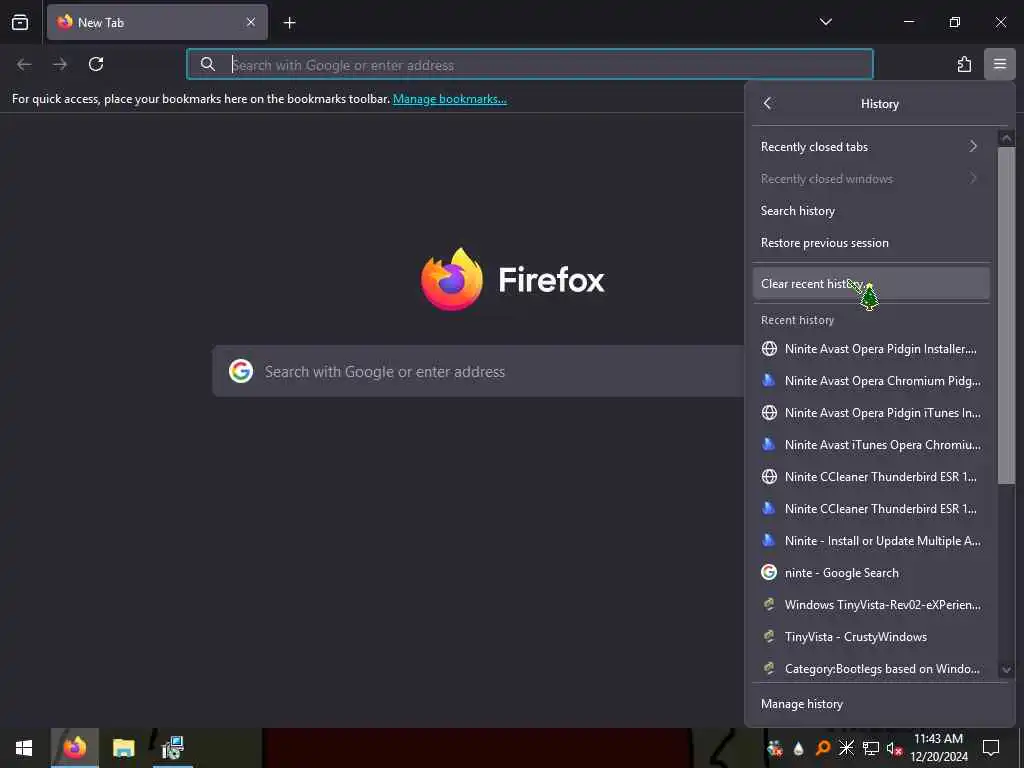1024x768 pixels.
Task: Click orange magnifier tray icon
Action: point(823,748)
